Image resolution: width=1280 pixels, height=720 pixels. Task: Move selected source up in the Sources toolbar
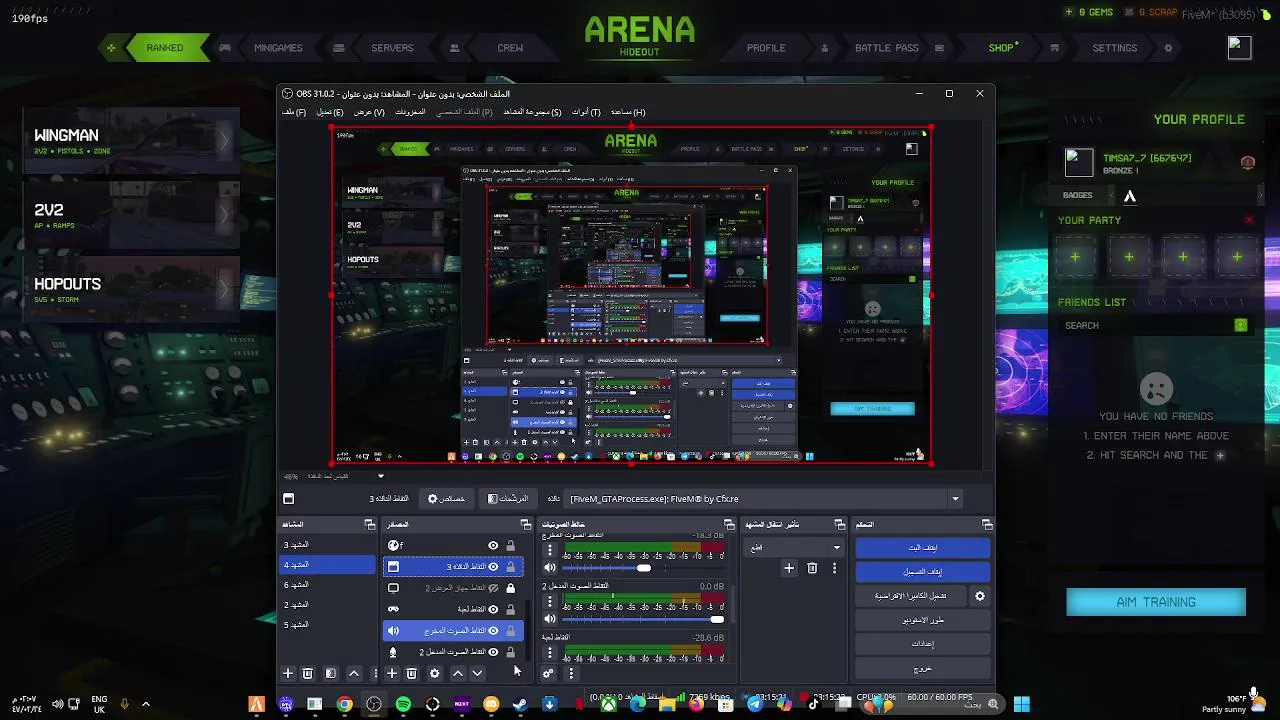458,674
